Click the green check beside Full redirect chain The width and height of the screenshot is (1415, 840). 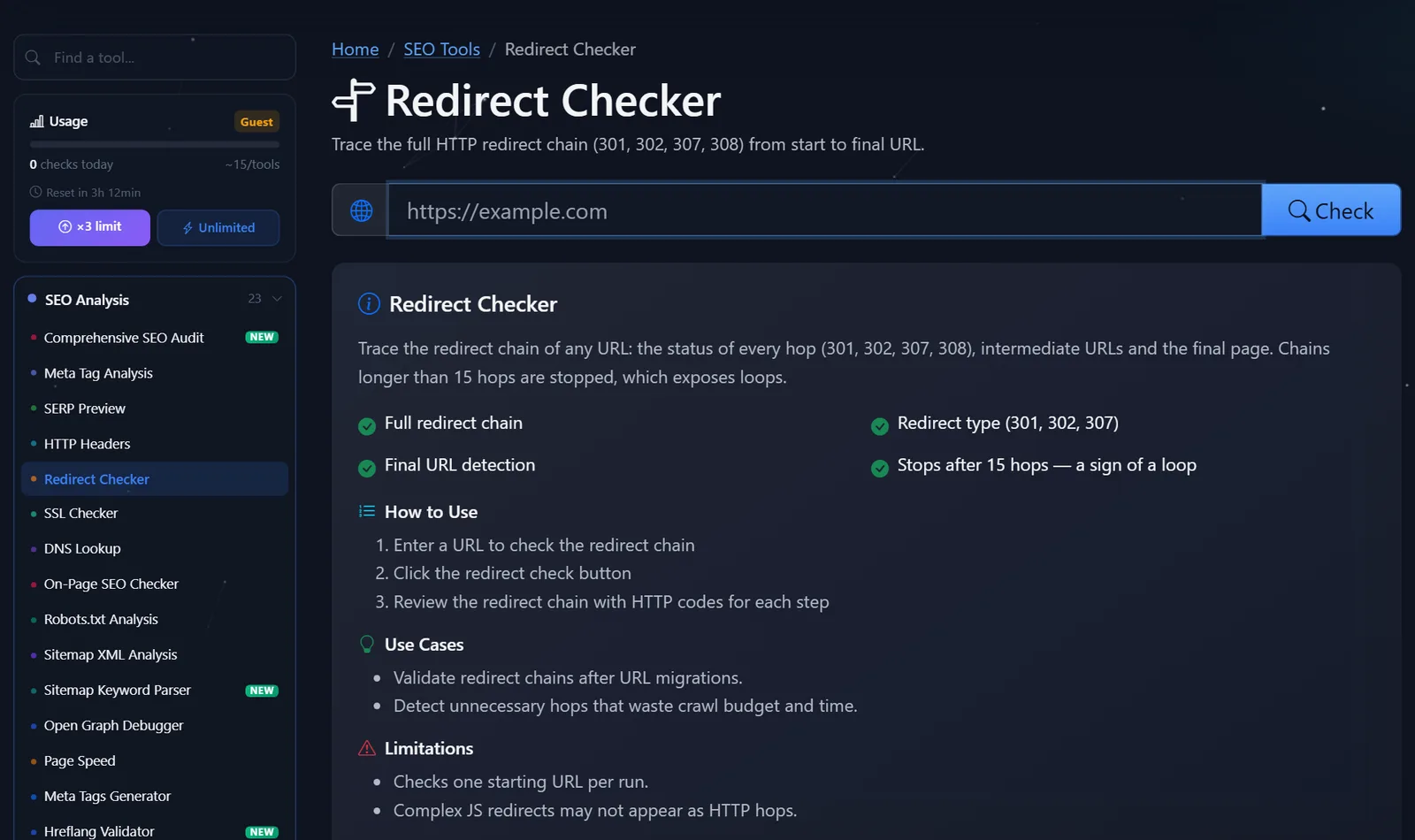pyautogui.click(x=367, y=426)
